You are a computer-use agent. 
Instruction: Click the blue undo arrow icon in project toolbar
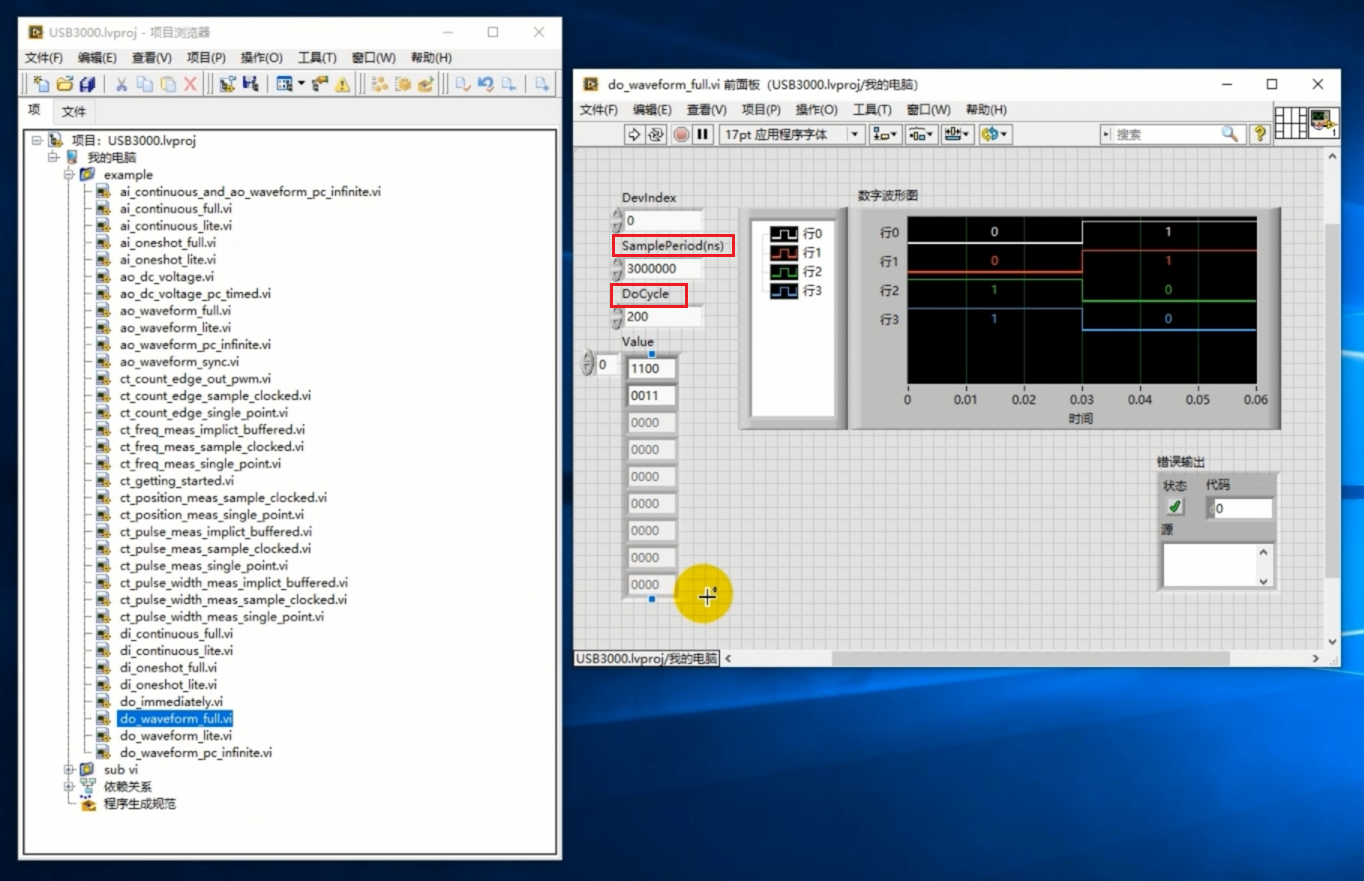[x=485, y=84]
